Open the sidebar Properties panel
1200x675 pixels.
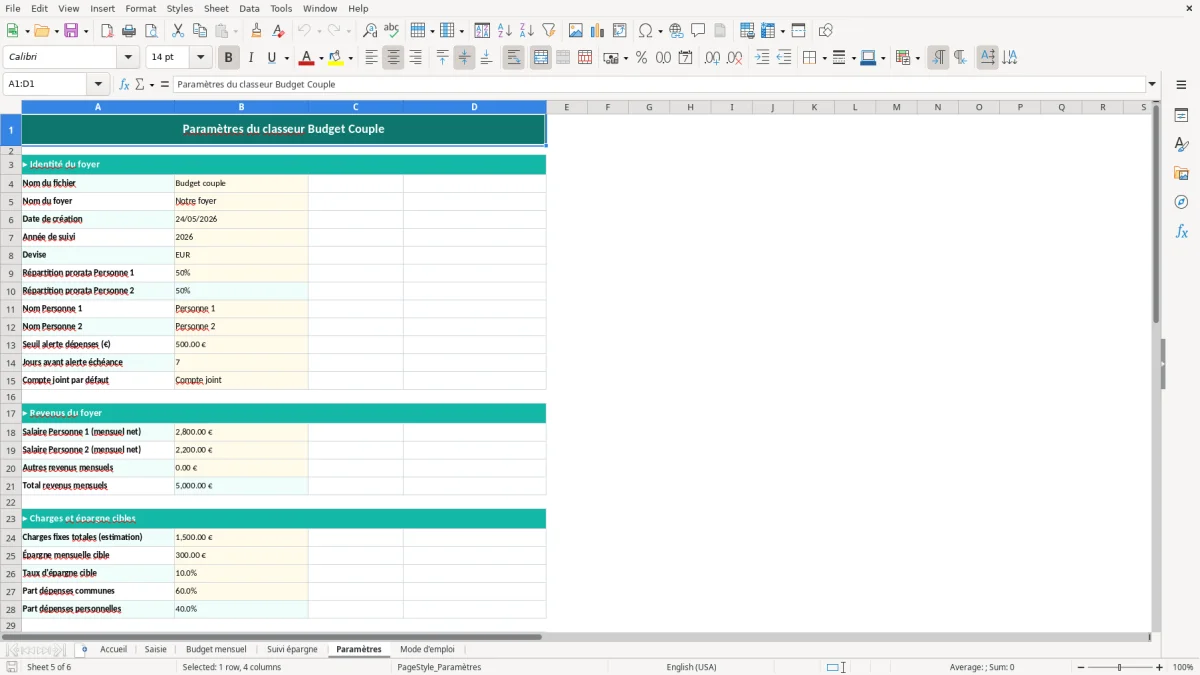click(x=1181, y=116)
